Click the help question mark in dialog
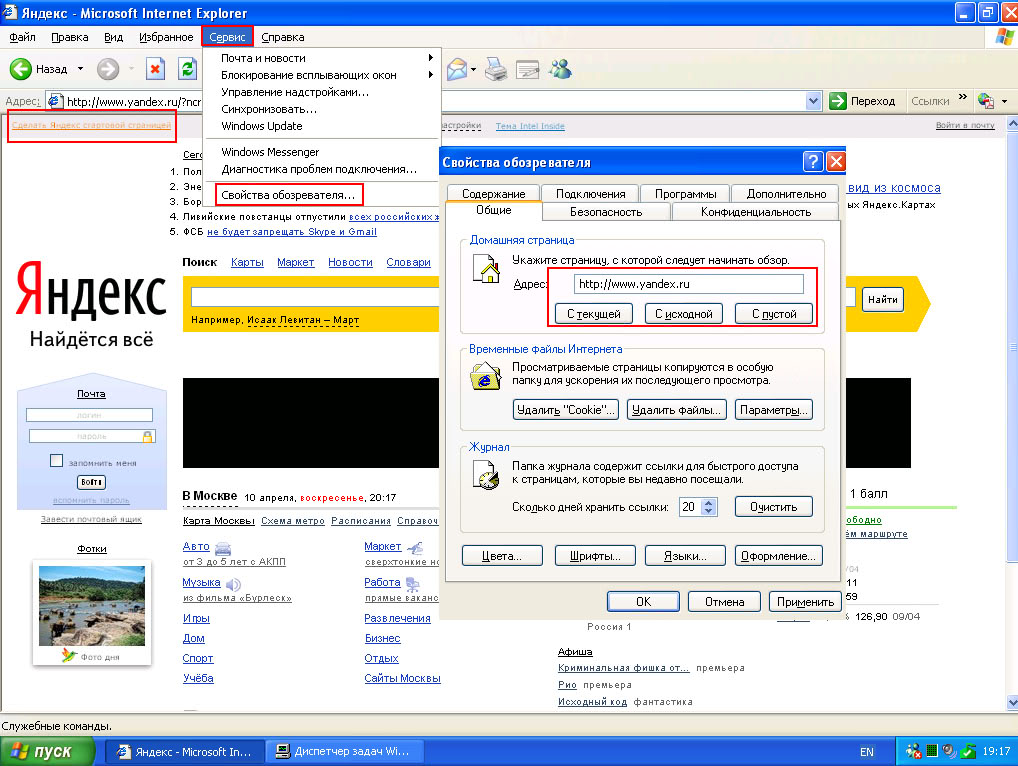The image size is (1018, 766). pyautogui.click(x=813, y=162)
